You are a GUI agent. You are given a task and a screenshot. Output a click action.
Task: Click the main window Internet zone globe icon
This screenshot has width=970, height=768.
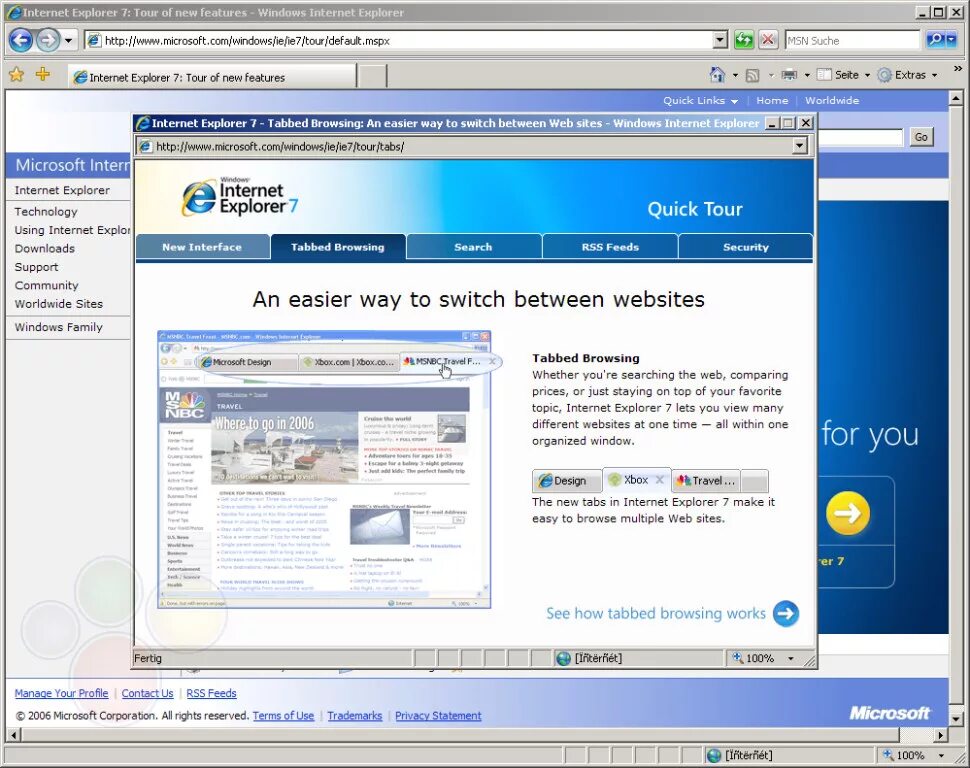(x=714, y=756)
